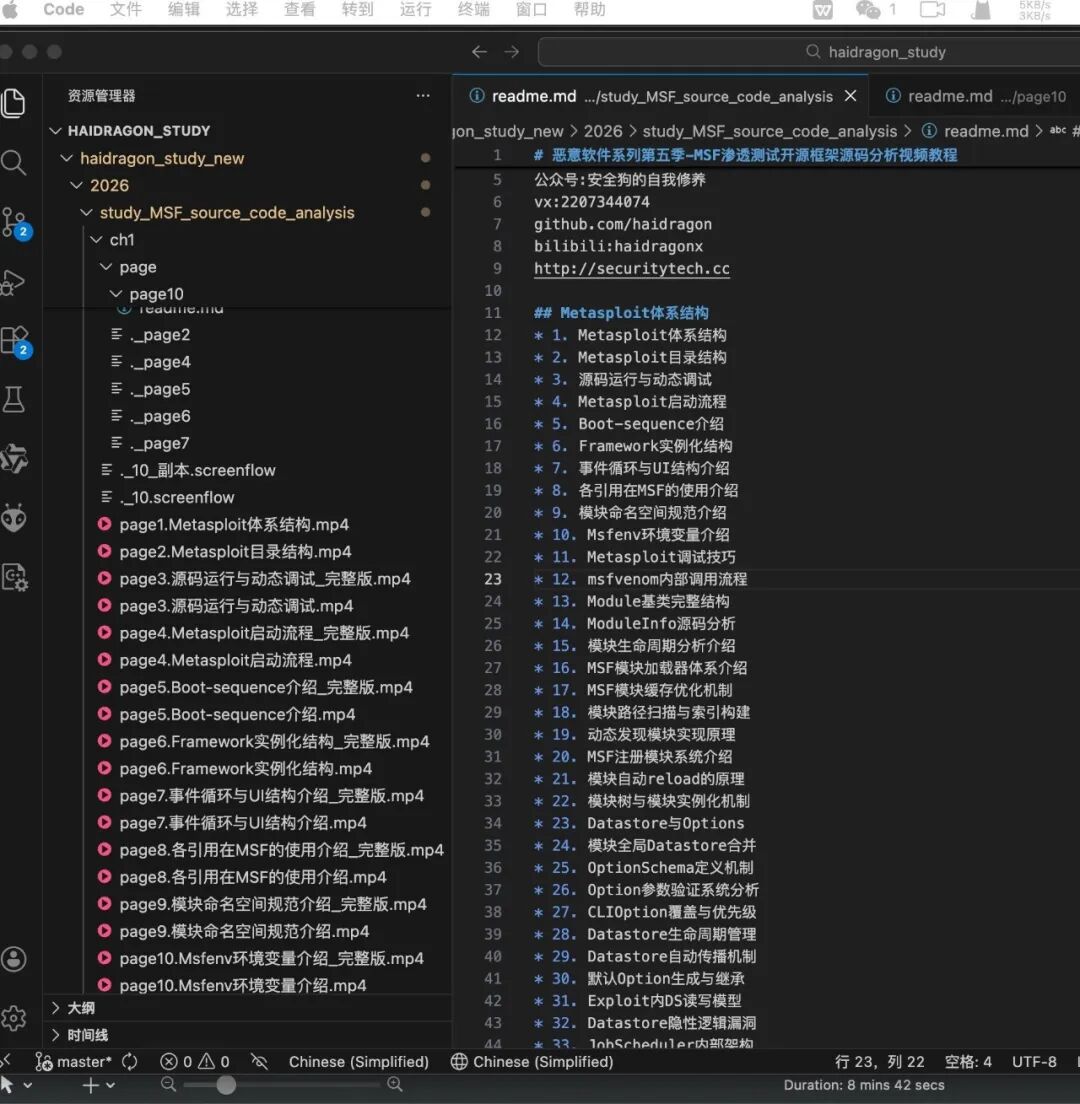Screen dimensions: 1080x1104
Task: Click the camera icon in macOS menu bar
Action: click(932, 10)
